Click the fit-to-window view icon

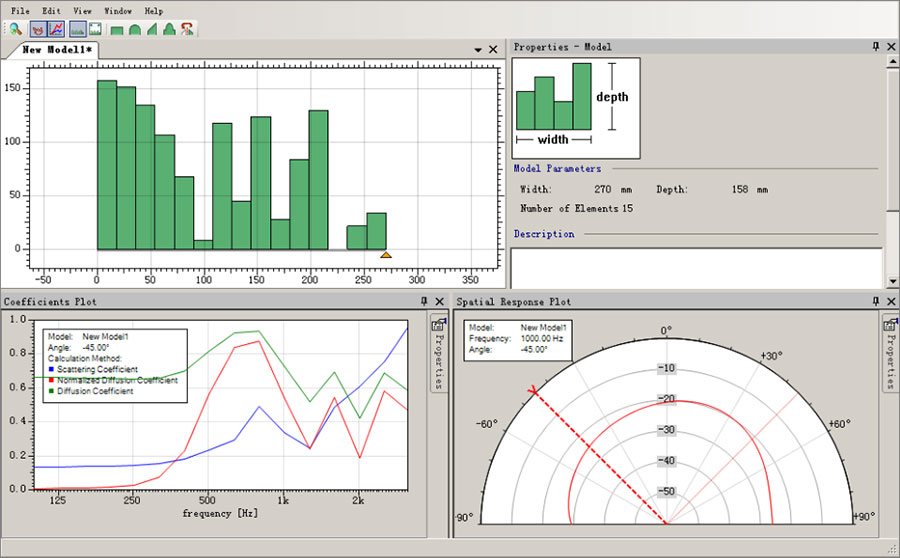pyautogui.click(x=95, y=29)
